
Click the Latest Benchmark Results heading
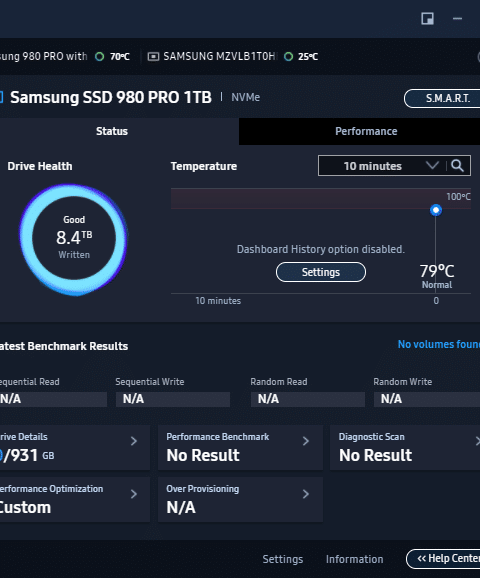(x=64, y=346)
